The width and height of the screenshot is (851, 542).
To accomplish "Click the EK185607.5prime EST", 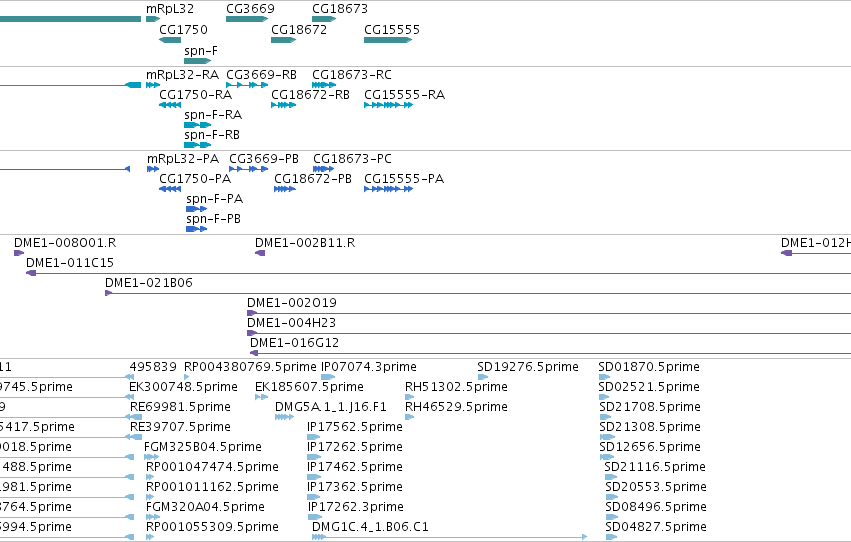I will (x=262, y=397).
